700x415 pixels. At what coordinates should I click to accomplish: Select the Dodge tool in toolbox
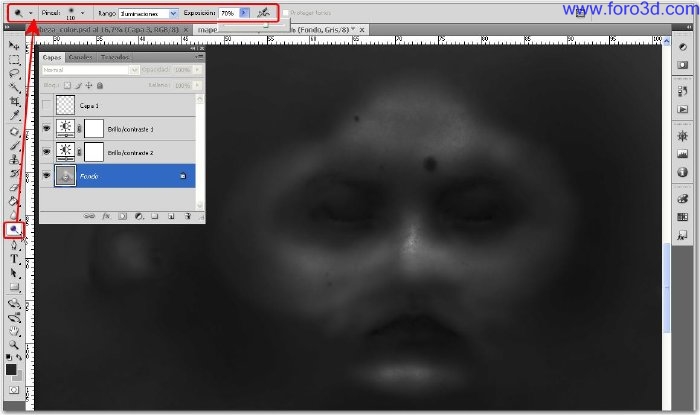(x=14, y=229)
